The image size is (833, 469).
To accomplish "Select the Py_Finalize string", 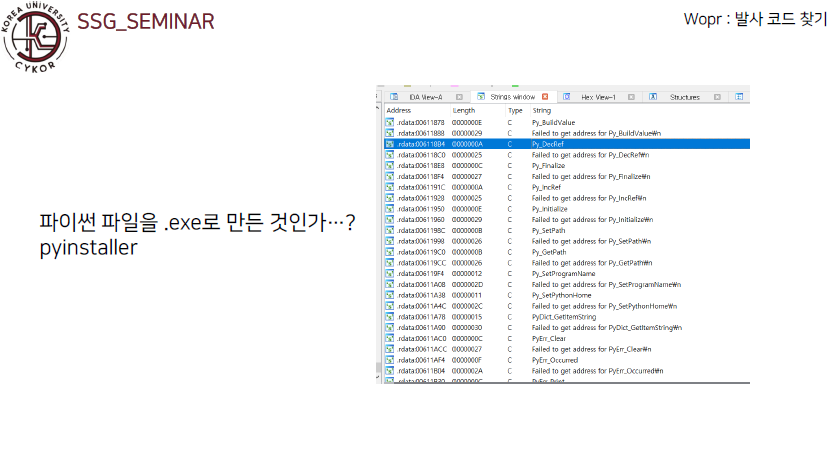I will (x=548, y=166).
